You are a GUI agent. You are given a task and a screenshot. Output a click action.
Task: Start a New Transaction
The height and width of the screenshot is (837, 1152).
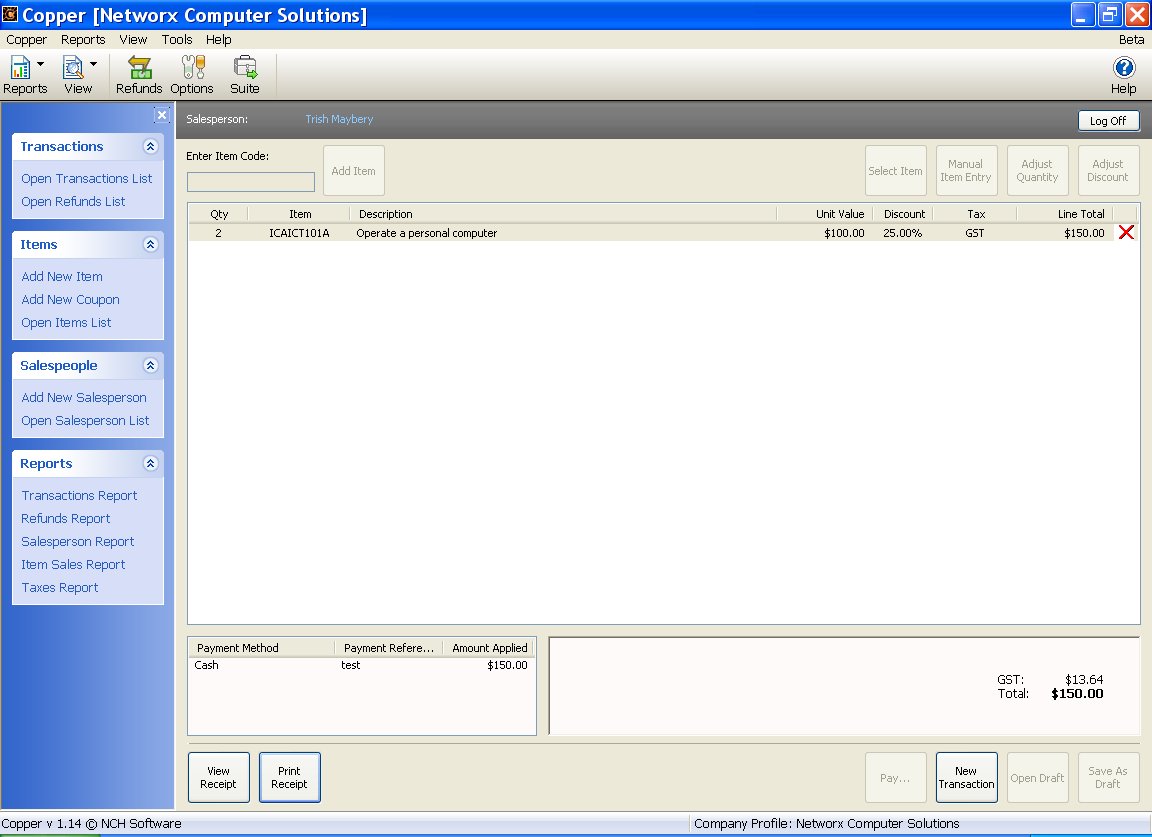click(x=966, y=777)
